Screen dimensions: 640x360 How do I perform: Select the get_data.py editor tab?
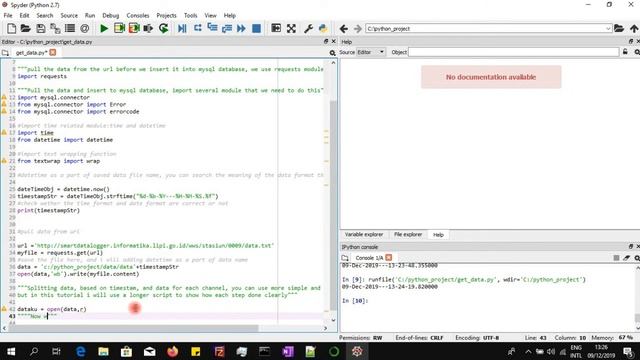(31, 53)
